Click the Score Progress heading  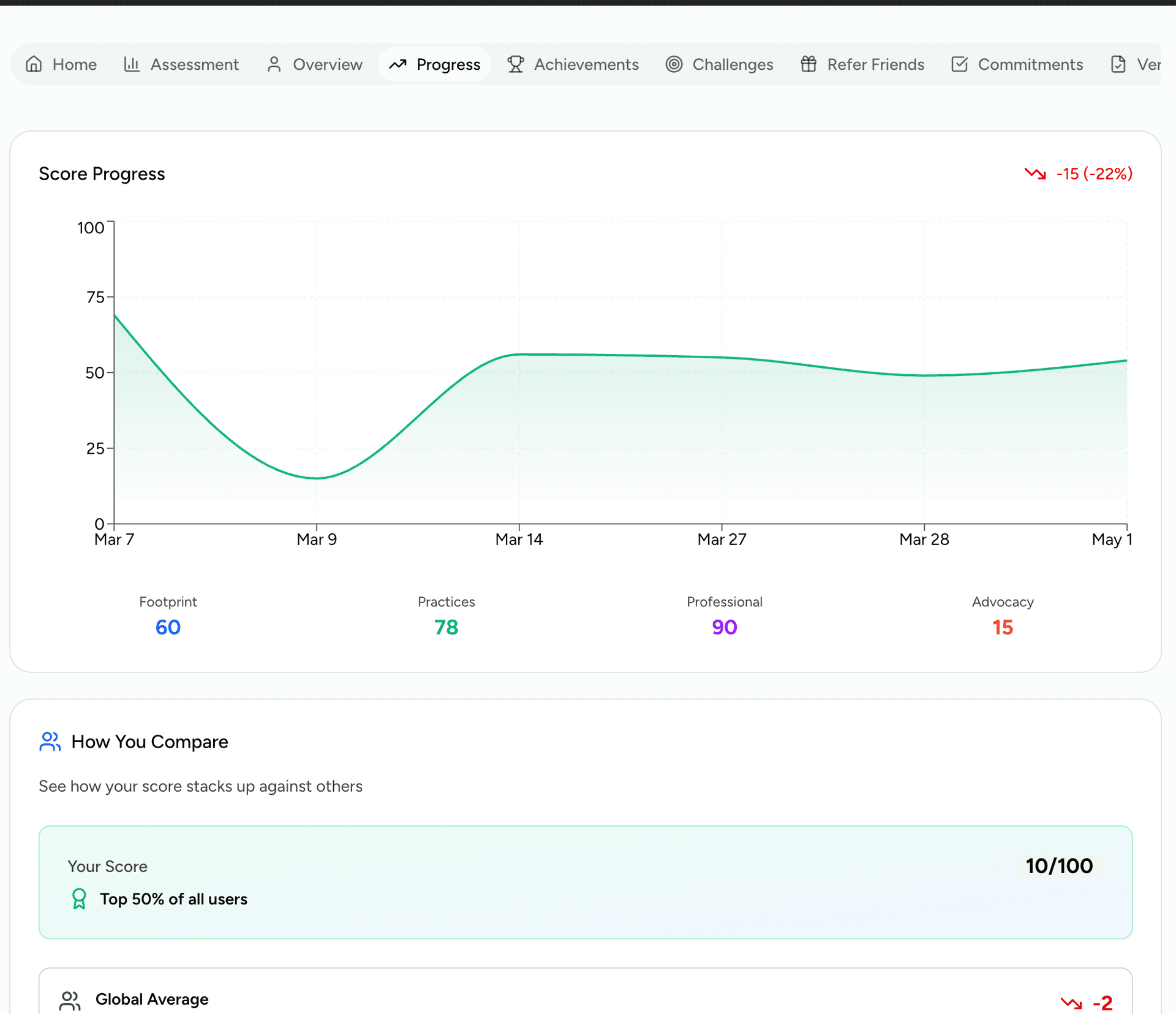tap(102, 174)
